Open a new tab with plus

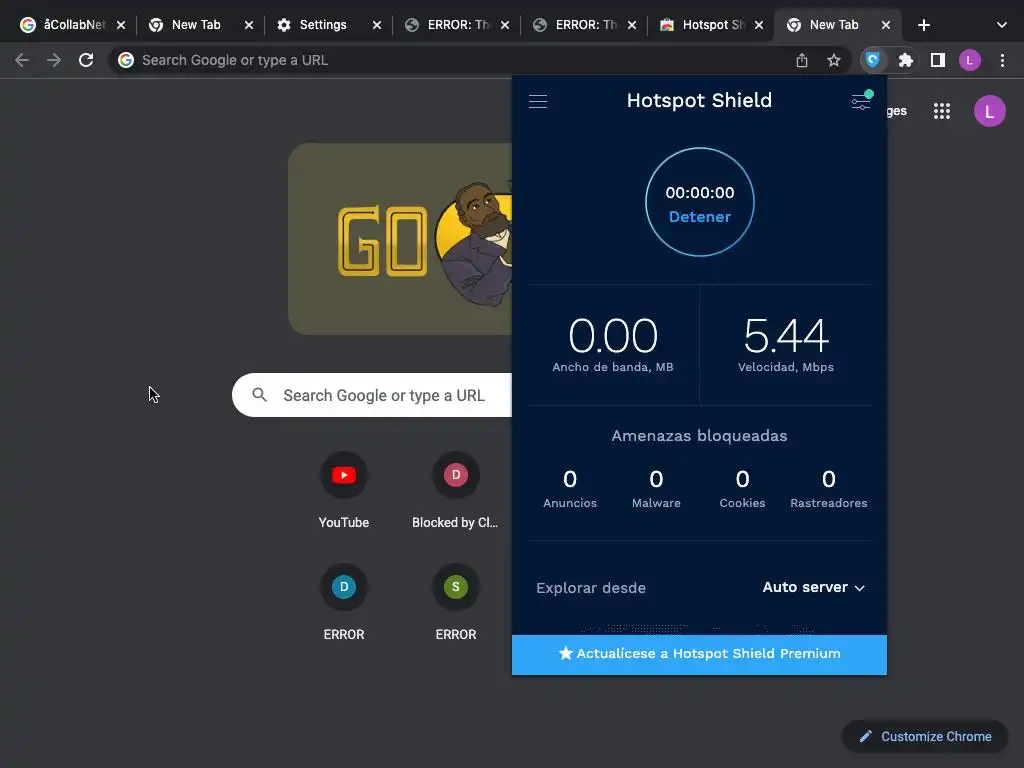click(x=923, y=25)
